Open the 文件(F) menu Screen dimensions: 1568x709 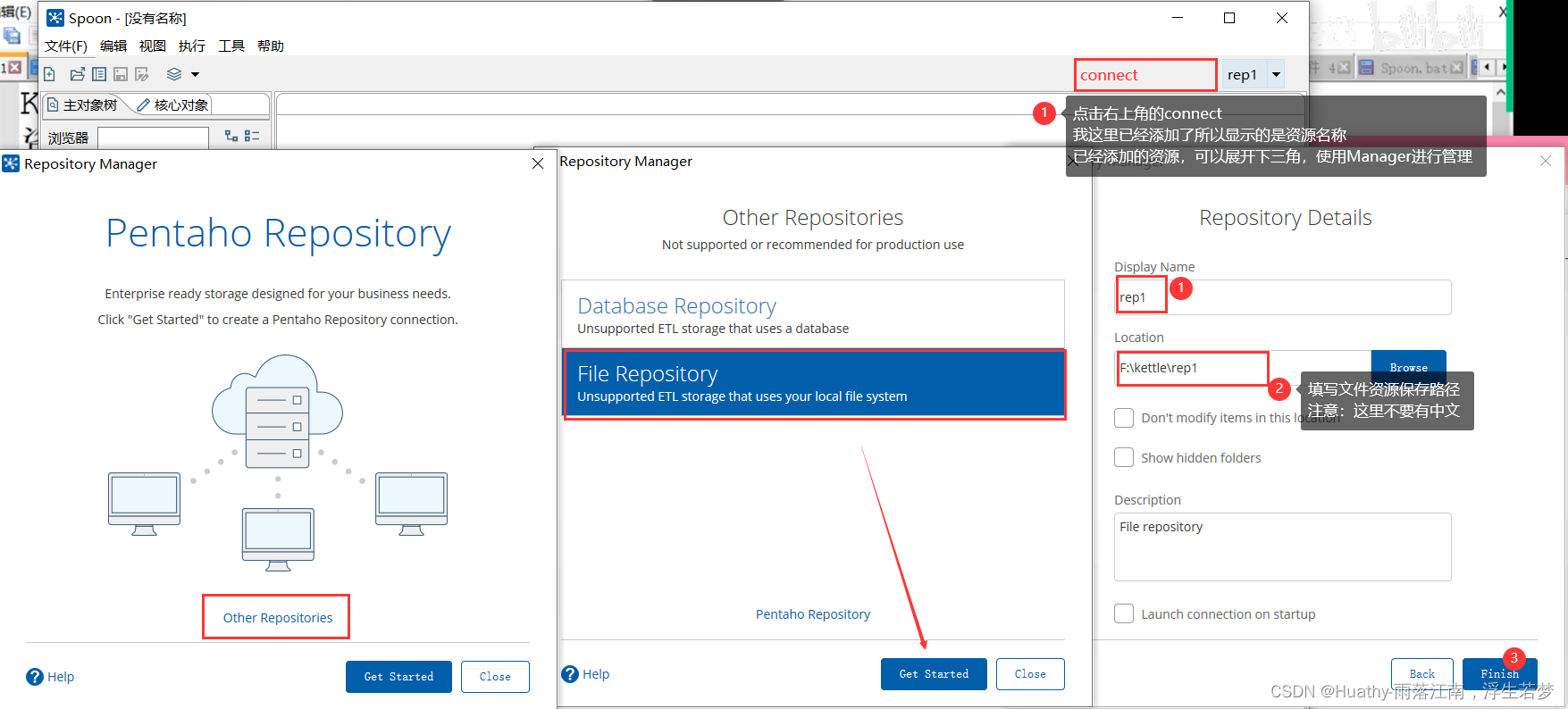click(x=66, y=46)
